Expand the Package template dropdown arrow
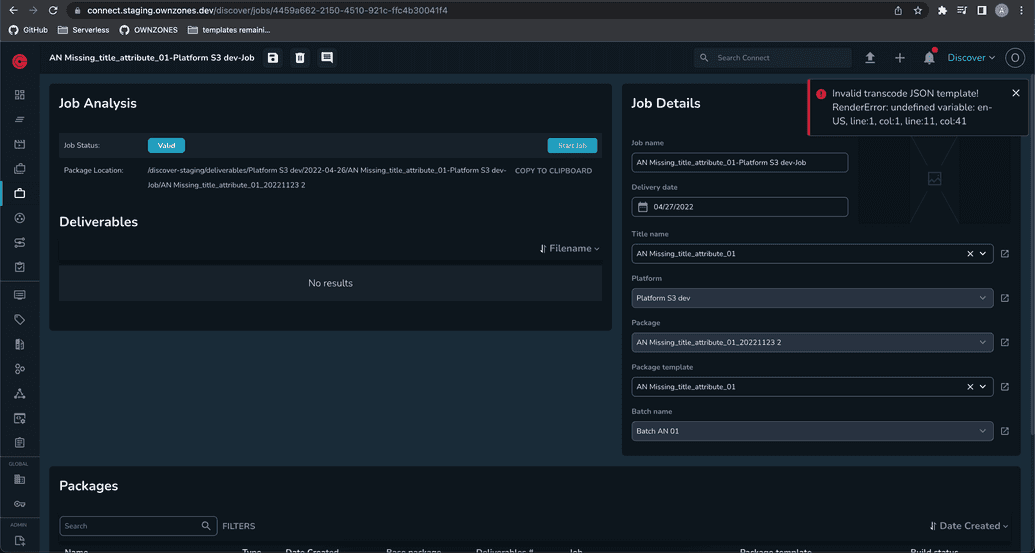This screenshot has height=553, width=1035. (x=983, y=387)
